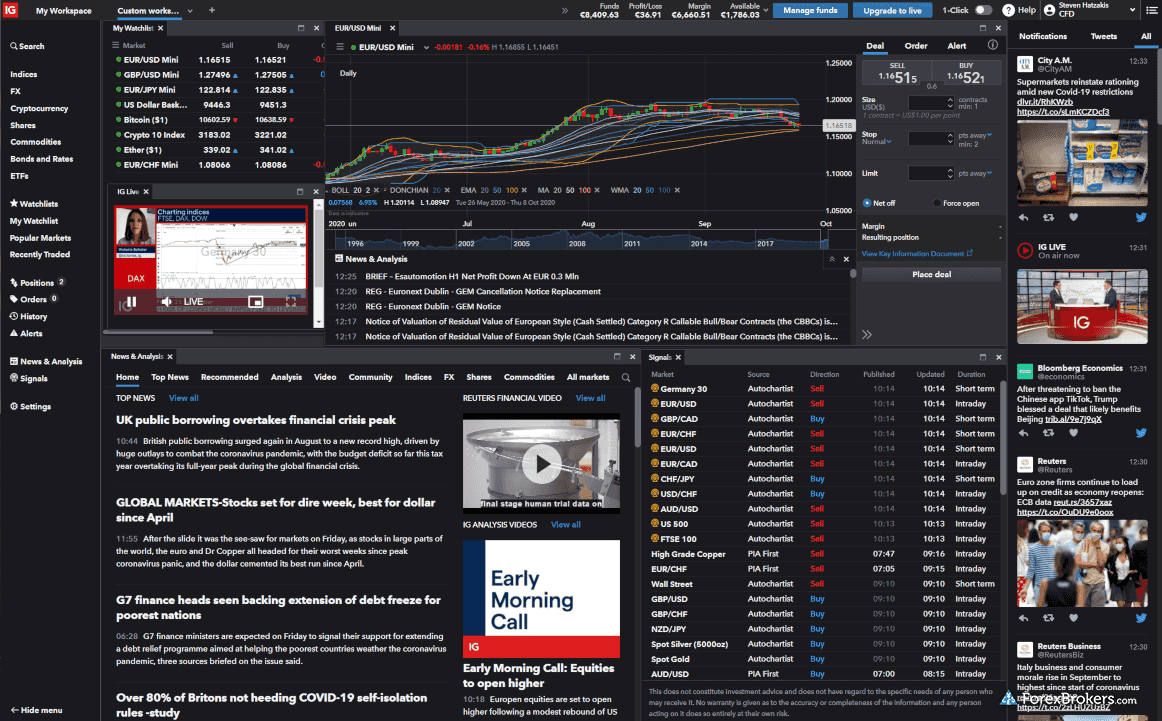This screenshot has width=1162, height=721.
Task: Click the BUY price button
Action: (x=966, y=73)
